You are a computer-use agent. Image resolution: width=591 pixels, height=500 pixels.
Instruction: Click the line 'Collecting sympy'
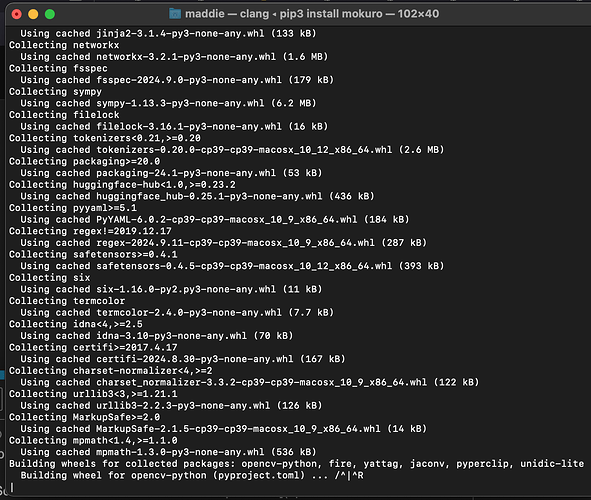click(55, 92)
